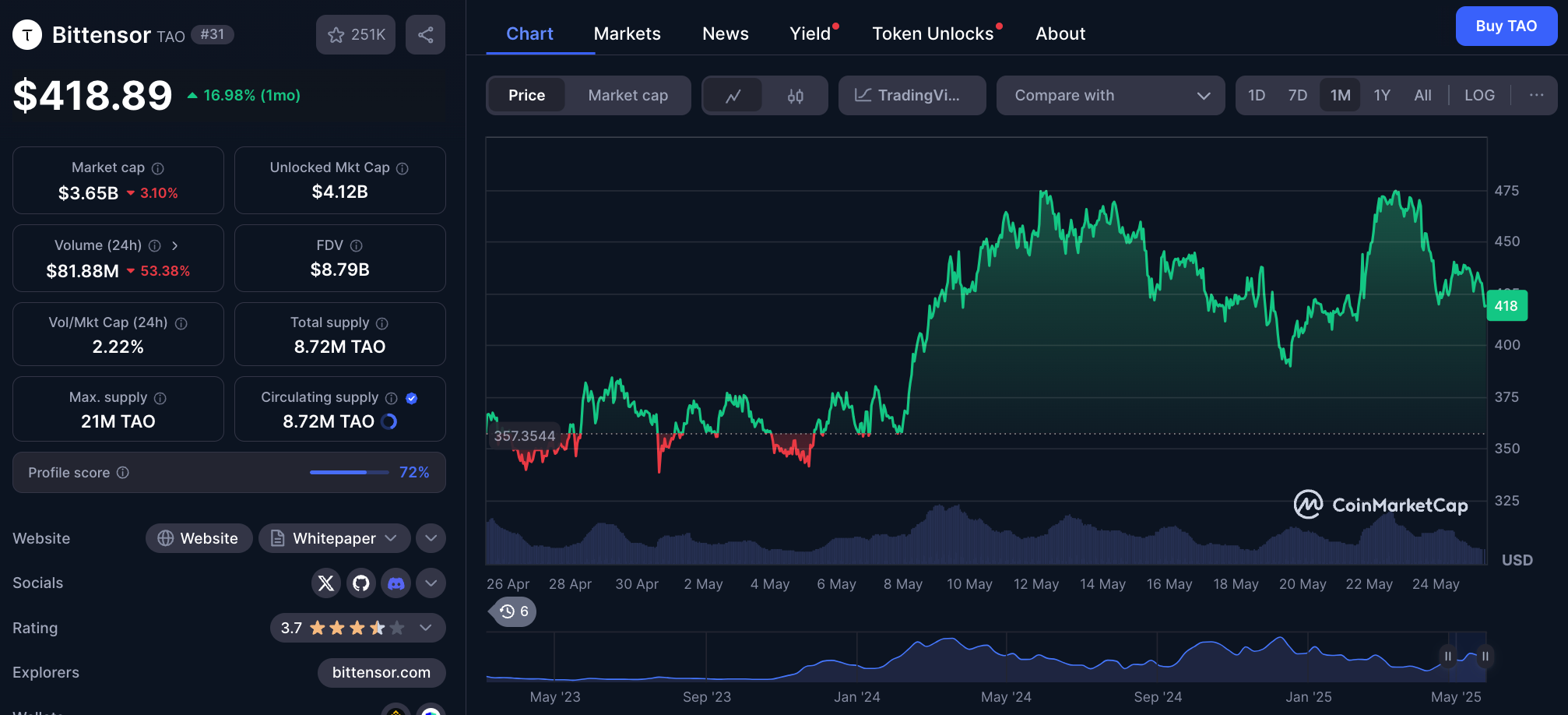Viewport: 1568px width, 715px height.
Task: Click the $3.65B market cap value
Action: [x=89, y=193]
